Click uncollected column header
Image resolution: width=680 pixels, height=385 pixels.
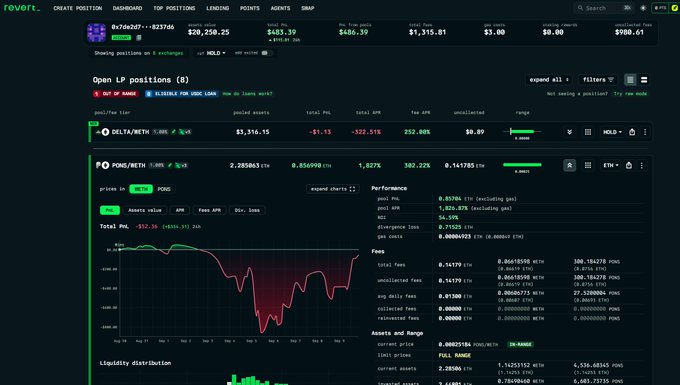tap(469, 113)
